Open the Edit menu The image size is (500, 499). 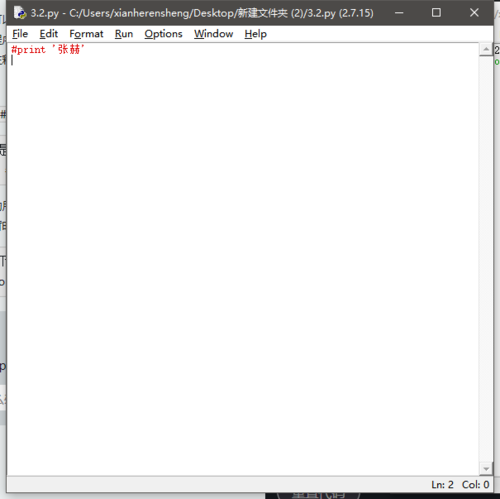coord(49,34)
